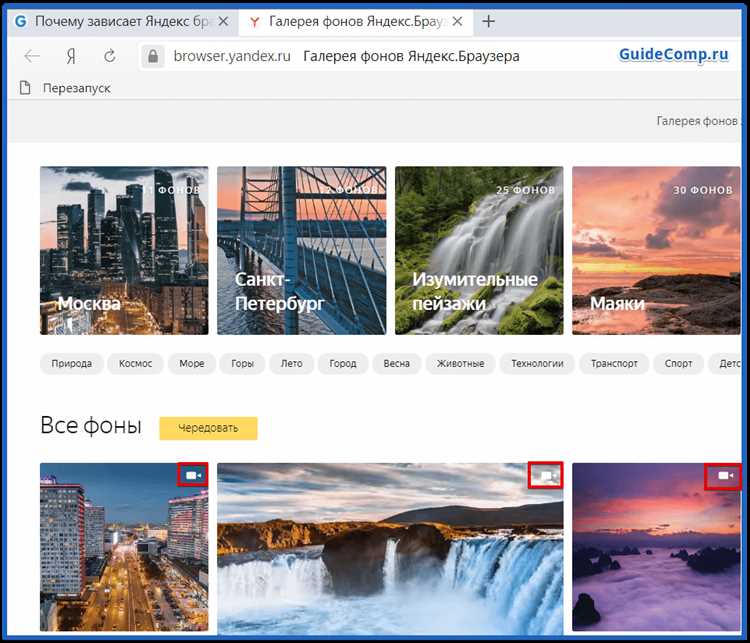750x643 pixels.
Task: Click the back navigation arrow
Action: click(x=32, y=56)
